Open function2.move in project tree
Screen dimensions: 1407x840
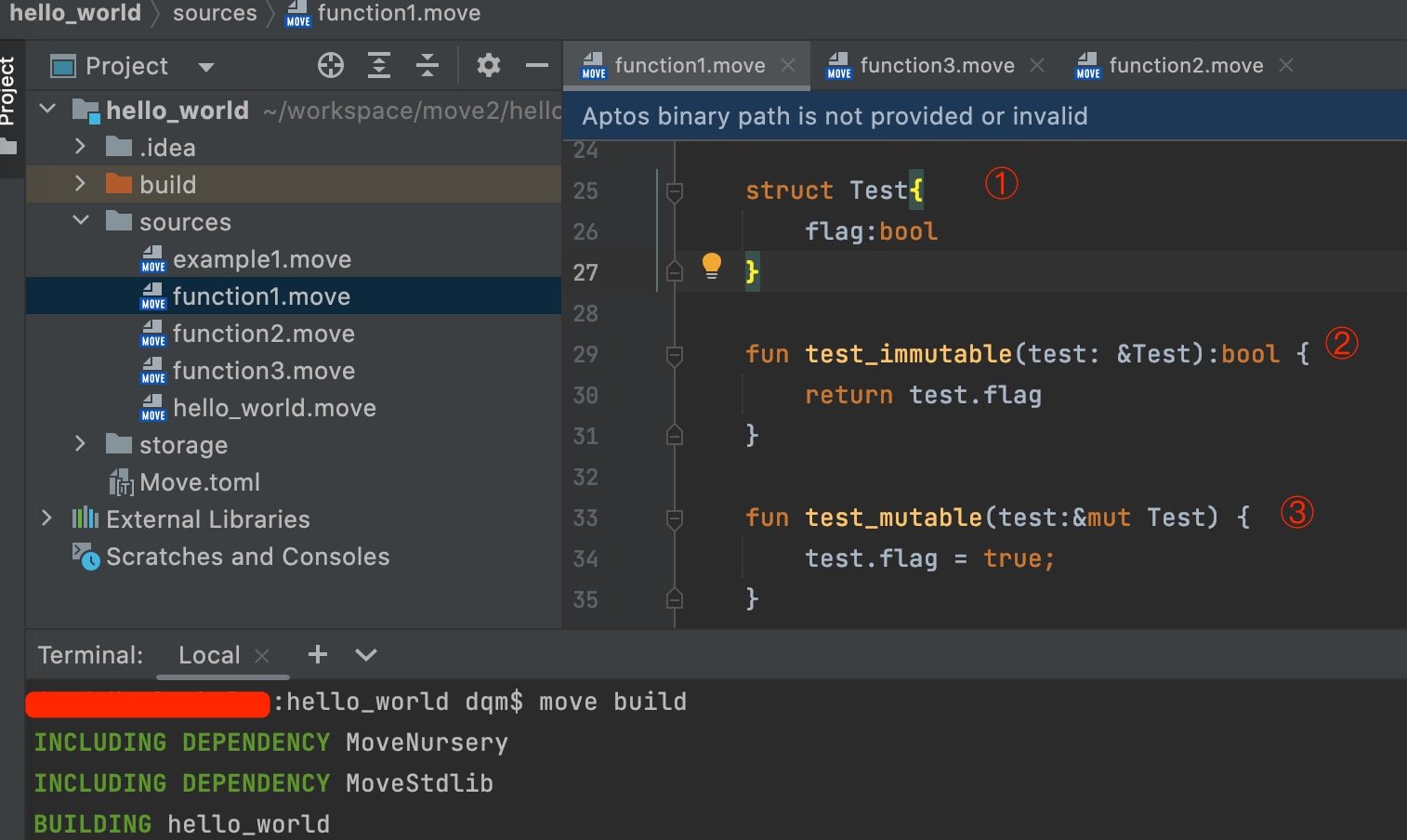(x=264, y=334)
